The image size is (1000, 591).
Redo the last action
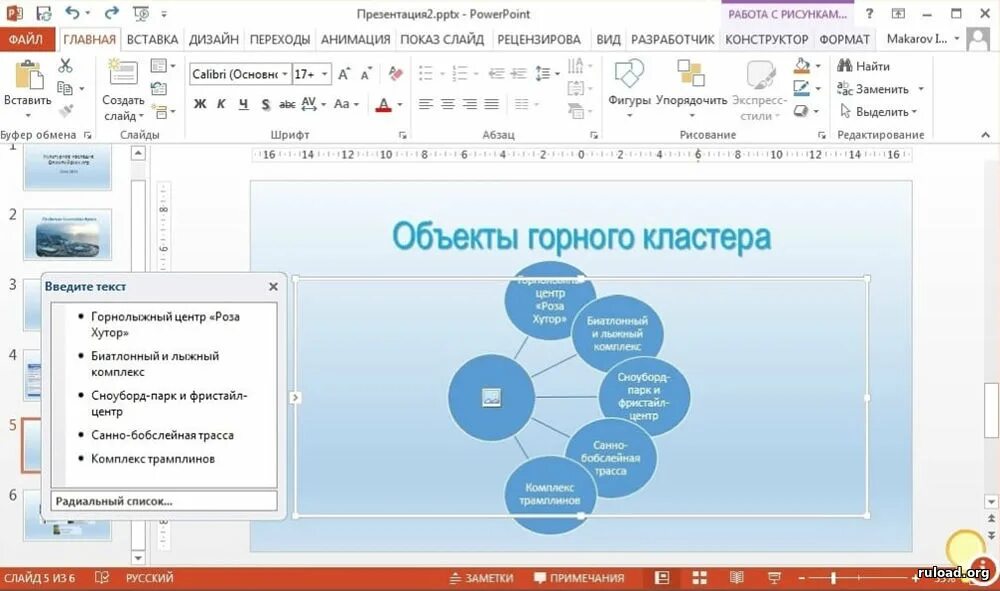click(x=111, y=13)
